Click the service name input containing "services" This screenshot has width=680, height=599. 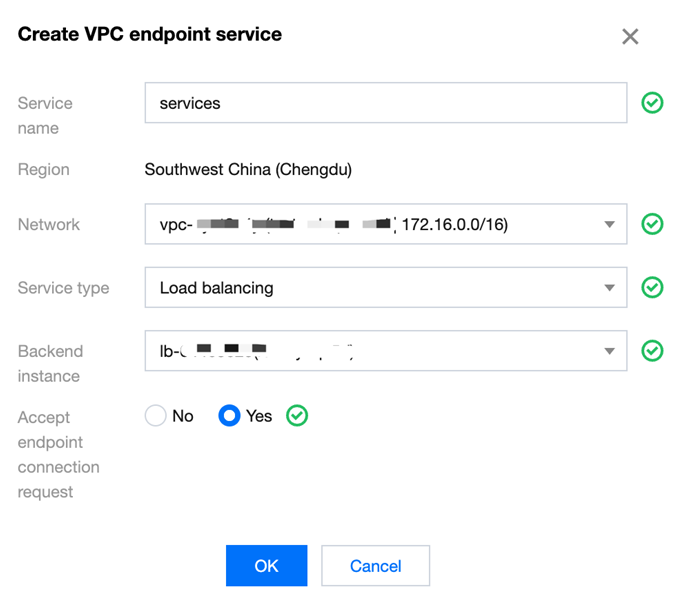coord(385,103)
